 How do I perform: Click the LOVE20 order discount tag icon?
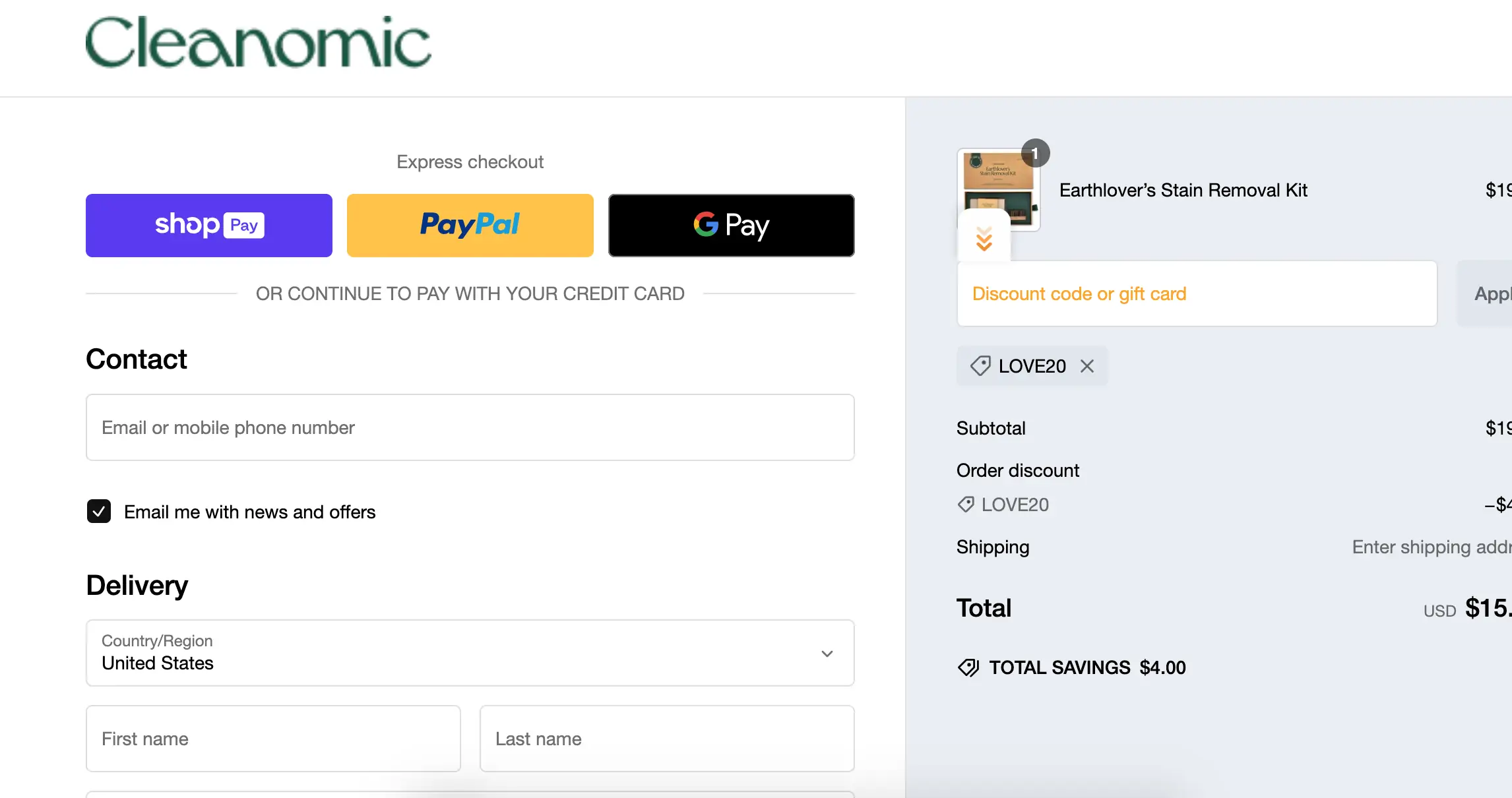(x=966, y=505)
